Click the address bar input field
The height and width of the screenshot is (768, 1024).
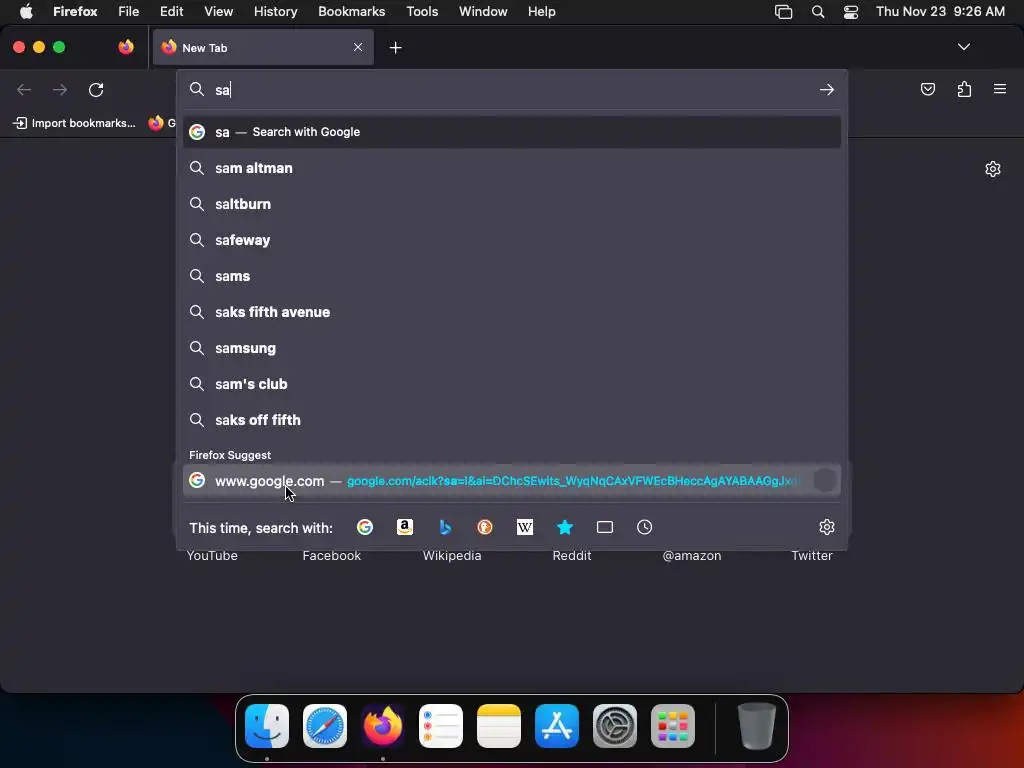click(x=512, y=89)
